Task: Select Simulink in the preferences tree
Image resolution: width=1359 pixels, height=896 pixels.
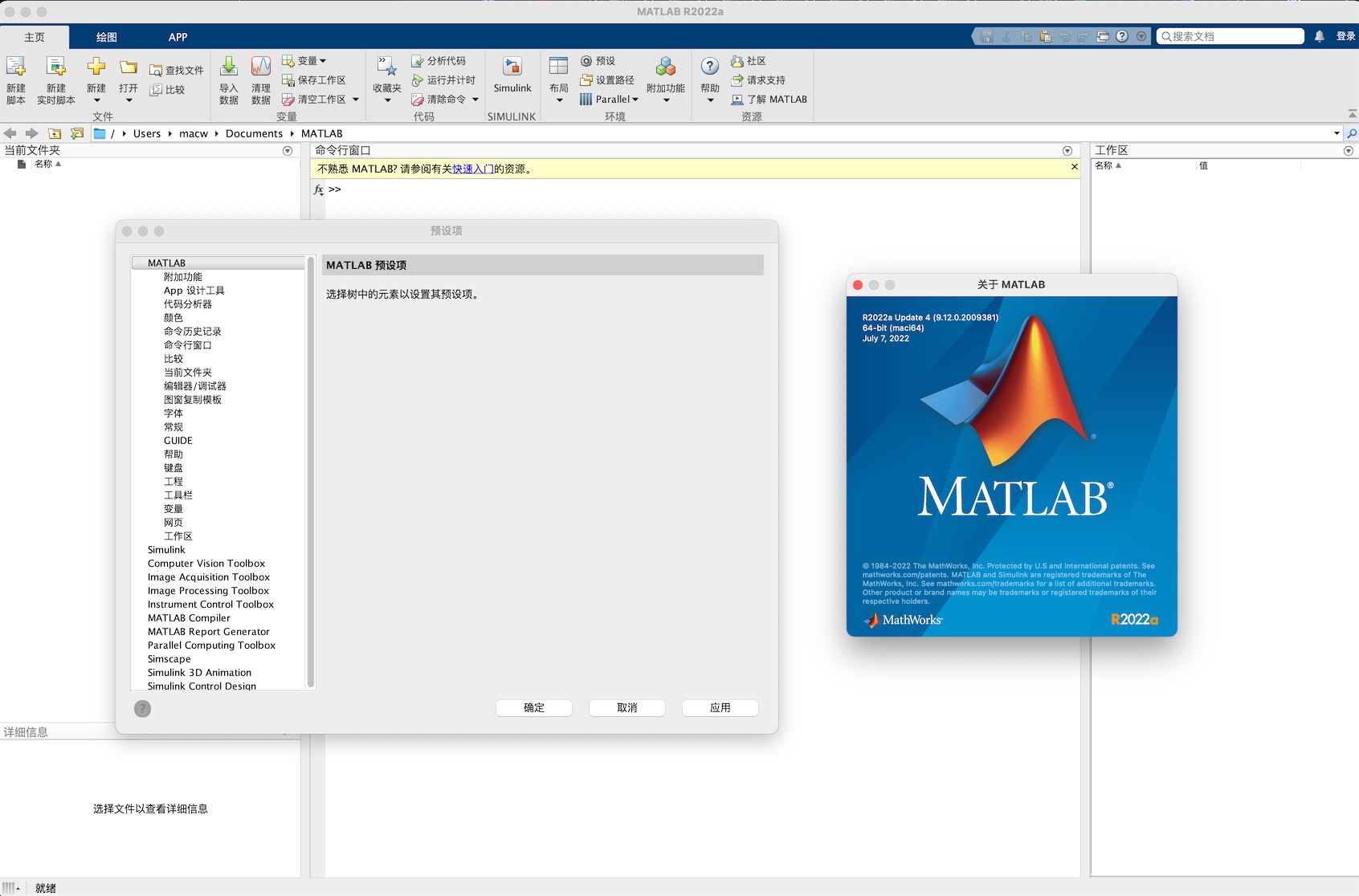Action: [166, 550]
